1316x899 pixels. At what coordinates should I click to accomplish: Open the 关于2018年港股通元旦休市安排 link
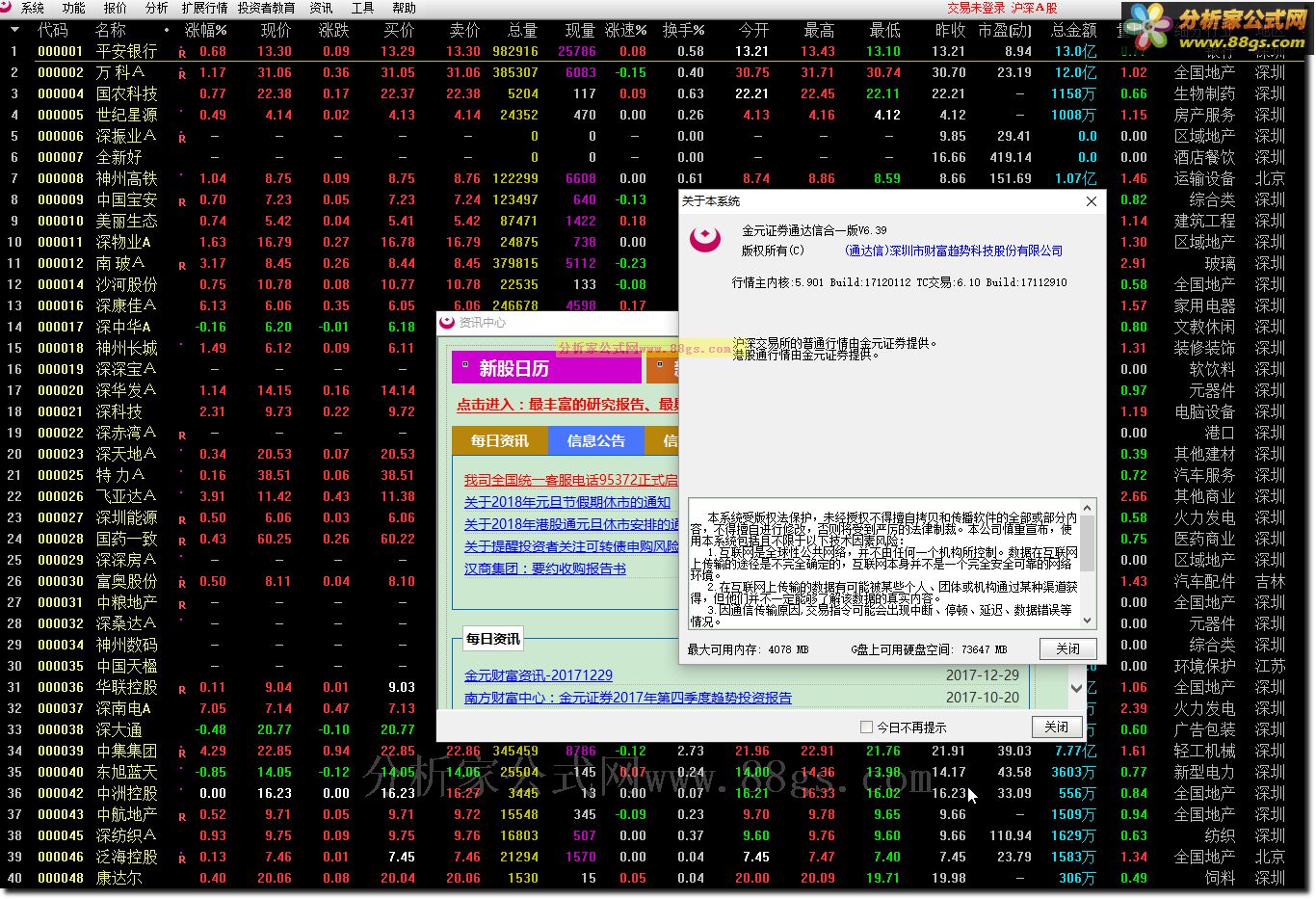(571, 524)
